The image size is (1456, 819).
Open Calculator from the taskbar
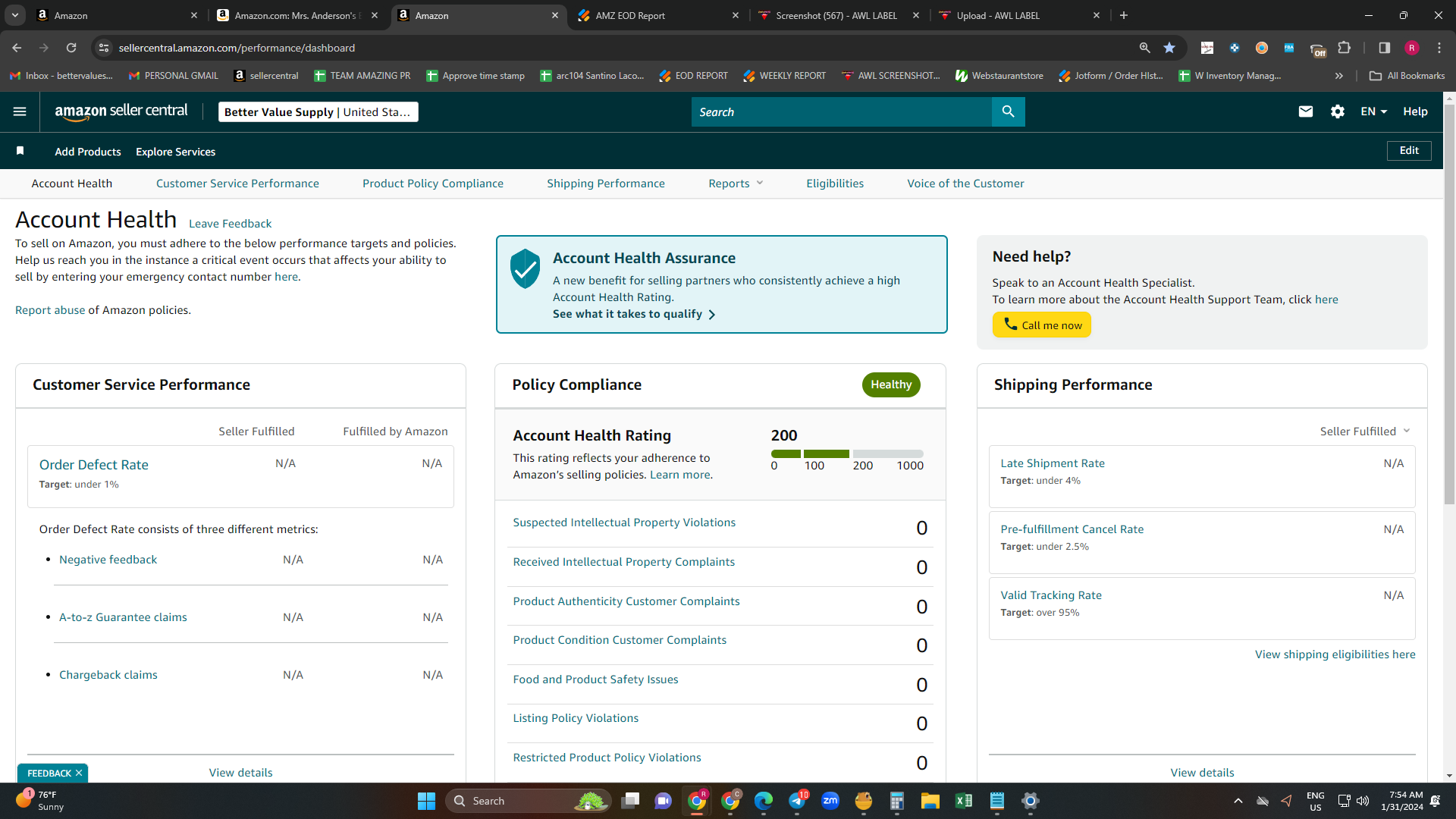click(x=897, y=801)
